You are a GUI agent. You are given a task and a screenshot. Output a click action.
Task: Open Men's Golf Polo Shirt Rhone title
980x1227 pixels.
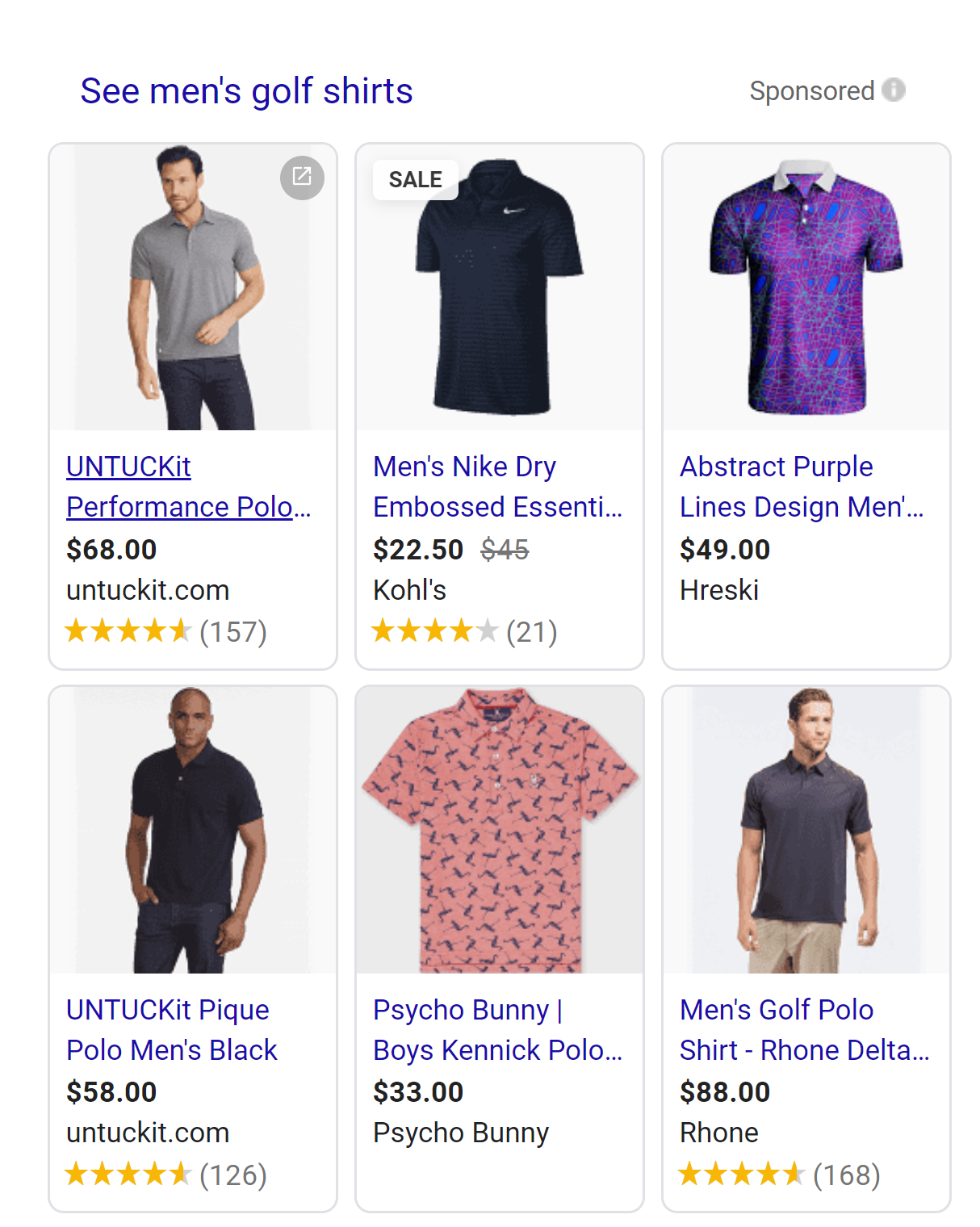(x=804, y=1029)
